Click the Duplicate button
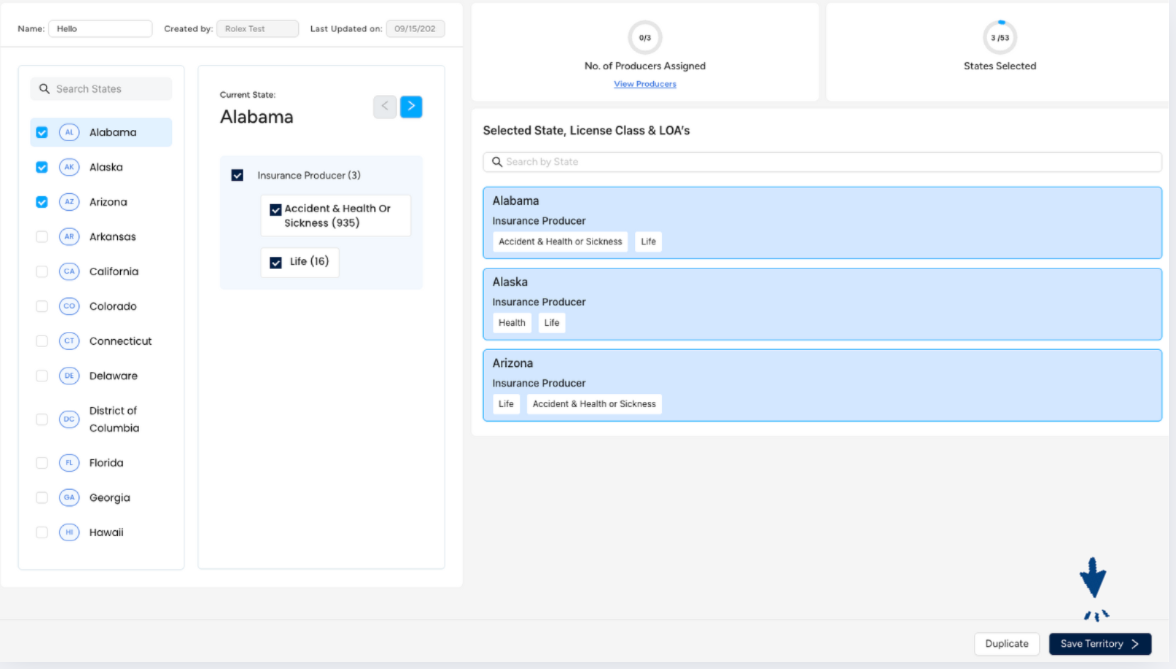Screen dimensions: 1176x669 click(x=1006, y=644)
